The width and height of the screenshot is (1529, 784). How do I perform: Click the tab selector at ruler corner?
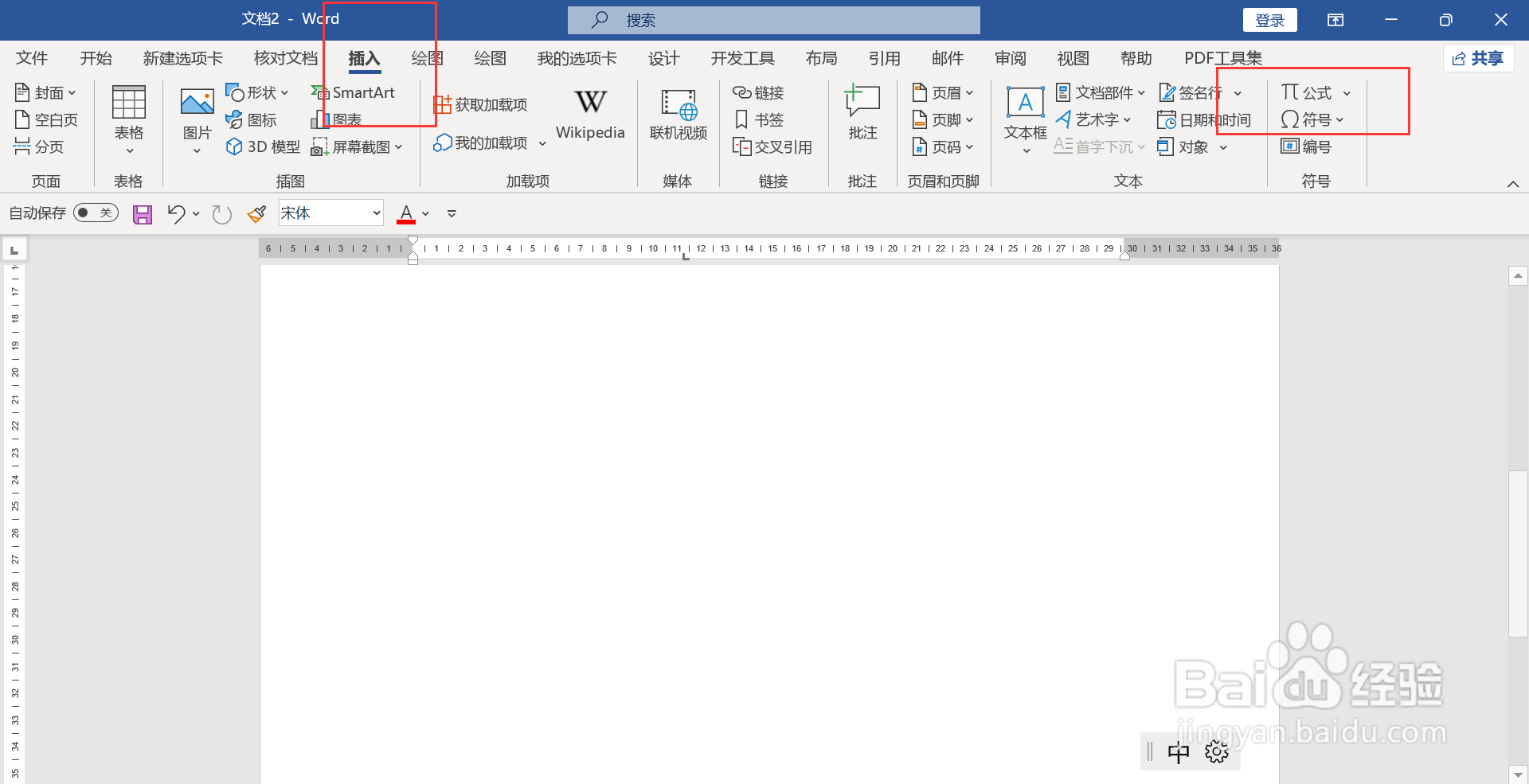click(x=14, y=250)
